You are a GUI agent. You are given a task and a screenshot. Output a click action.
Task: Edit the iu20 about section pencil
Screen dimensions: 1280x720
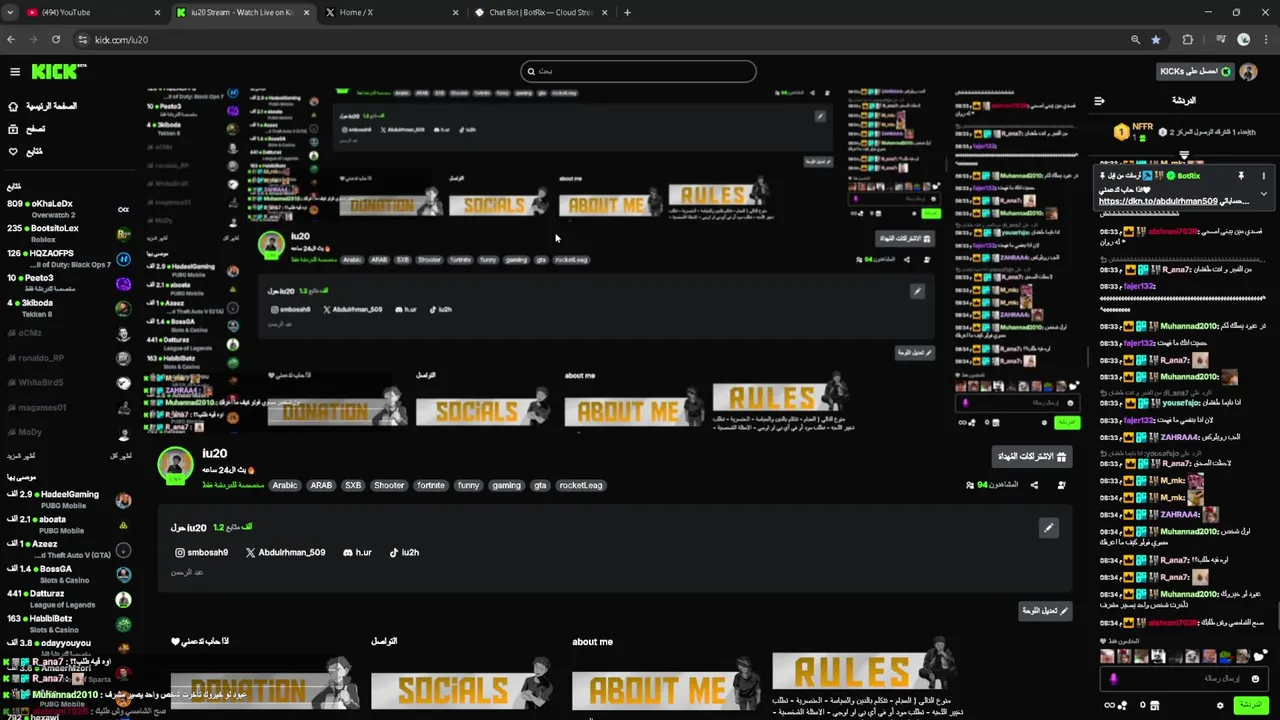point(1049,528)
